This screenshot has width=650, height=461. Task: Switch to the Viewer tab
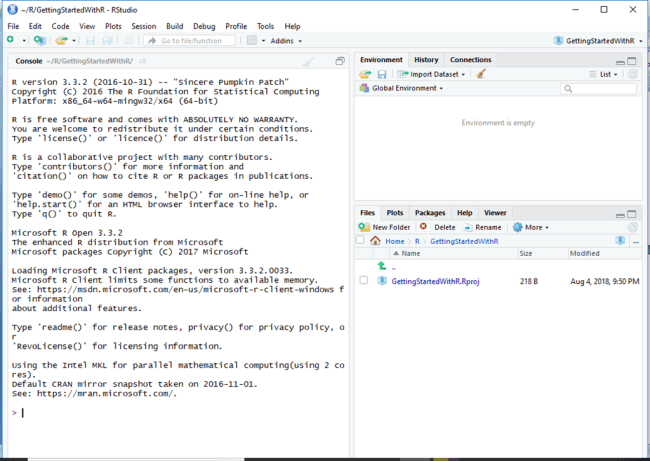tap(495, 213)
